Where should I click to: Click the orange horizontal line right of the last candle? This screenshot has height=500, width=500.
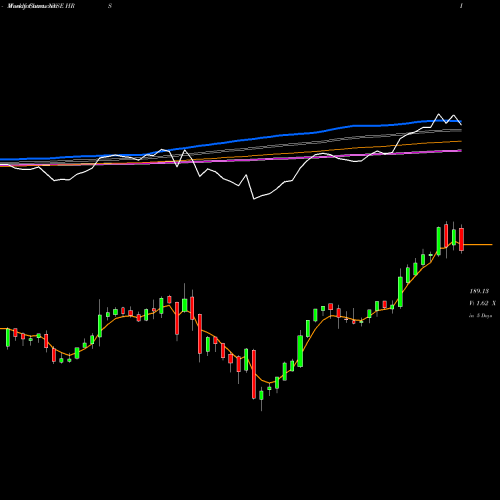[478, 245]
